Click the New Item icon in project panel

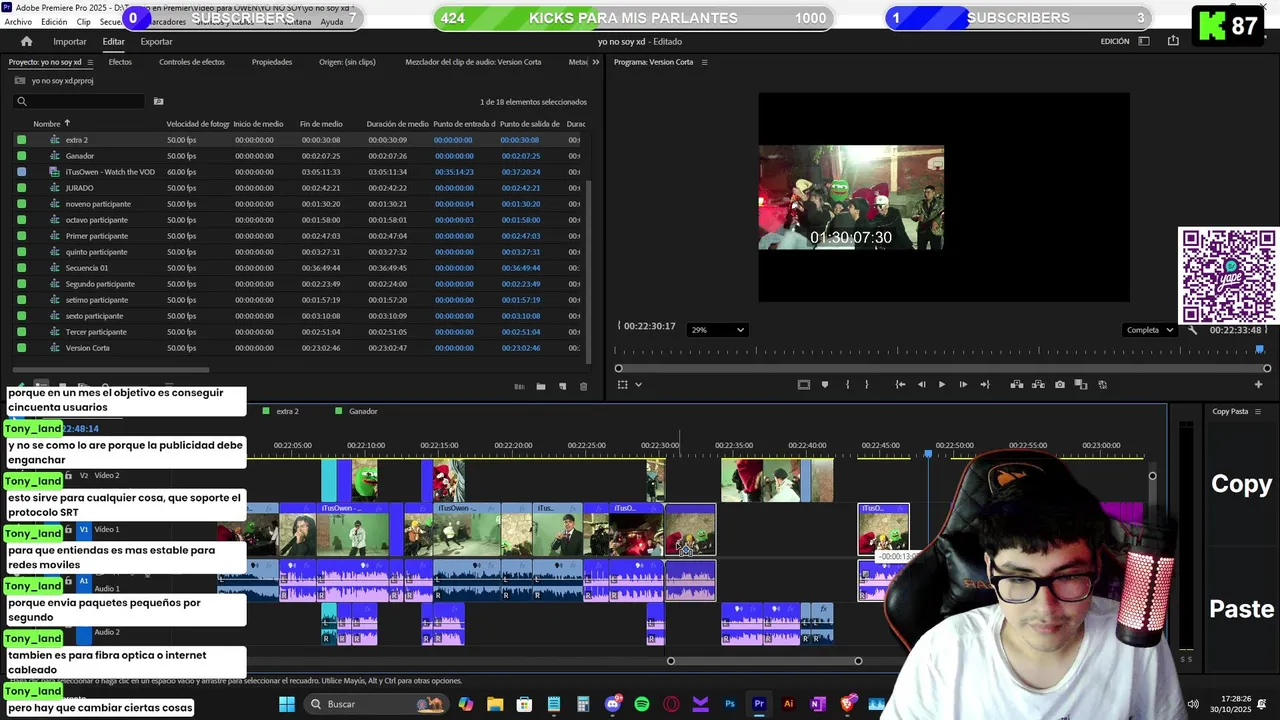[x=562, y=386]
